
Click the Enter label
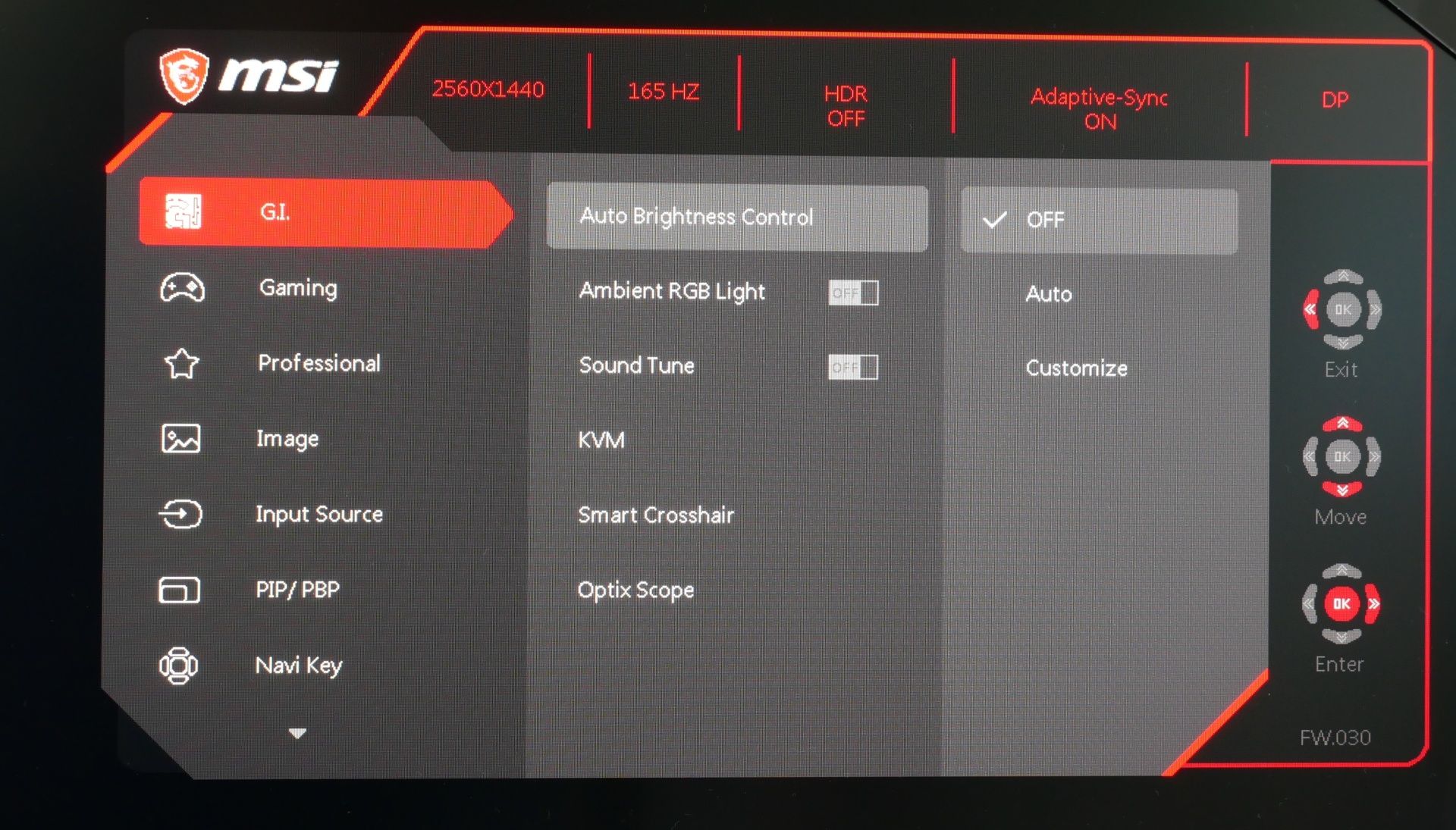pyautogui.click(x=1338, y=664)
